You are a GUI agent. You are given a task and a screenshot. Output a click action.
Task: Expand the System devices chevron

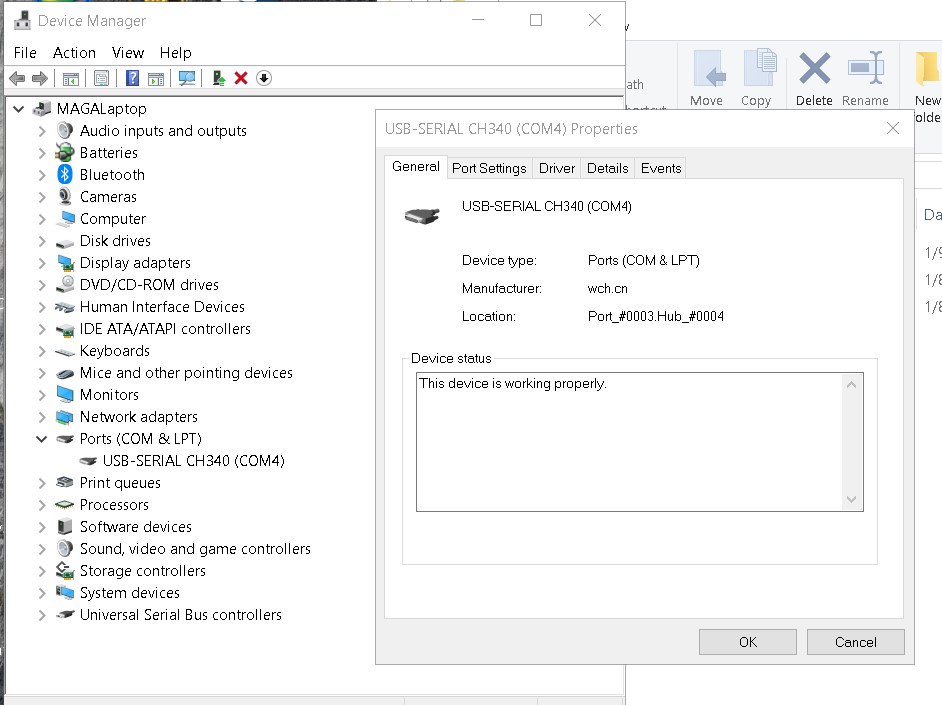coord(42,593)
